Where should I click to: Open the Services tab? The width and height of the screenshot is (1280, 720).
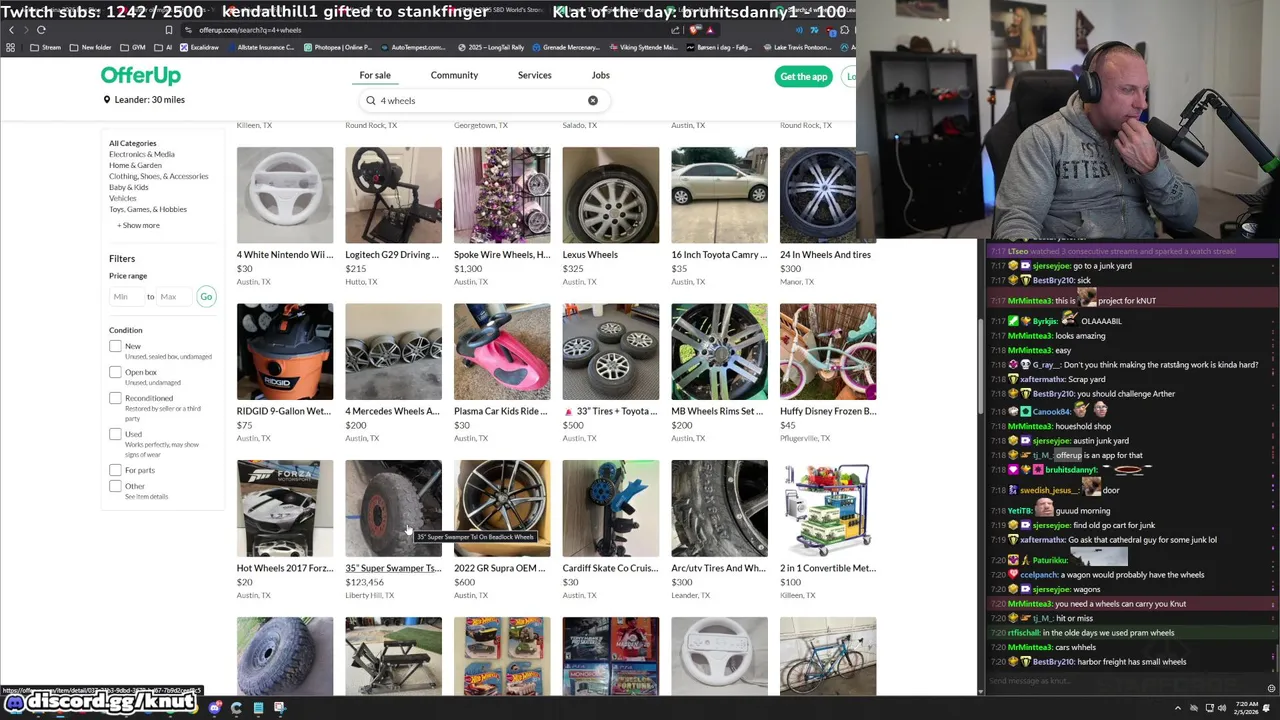534,75
